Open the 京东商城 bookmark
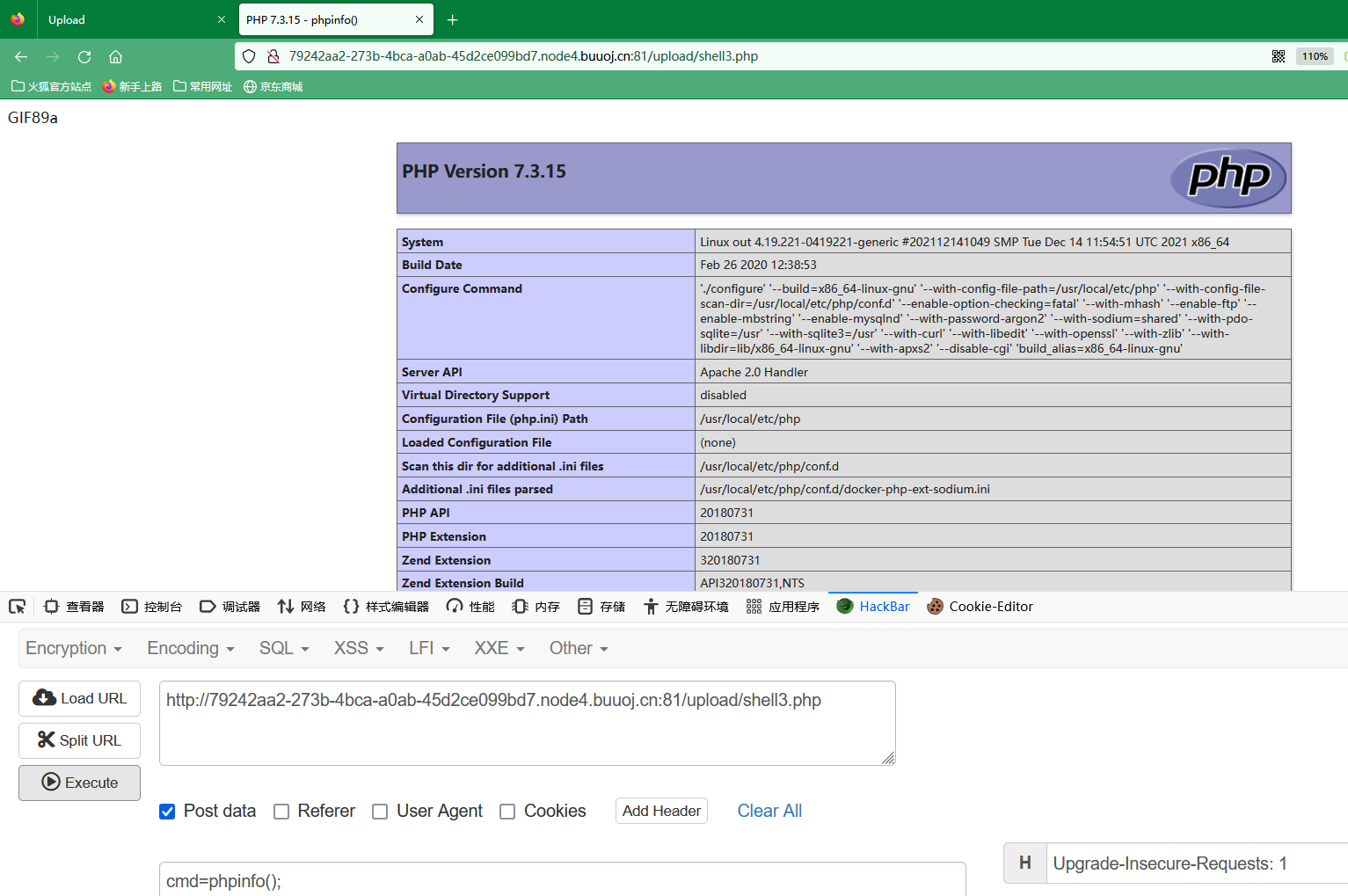Screen dimensions: 1348x896 (273, 86)
